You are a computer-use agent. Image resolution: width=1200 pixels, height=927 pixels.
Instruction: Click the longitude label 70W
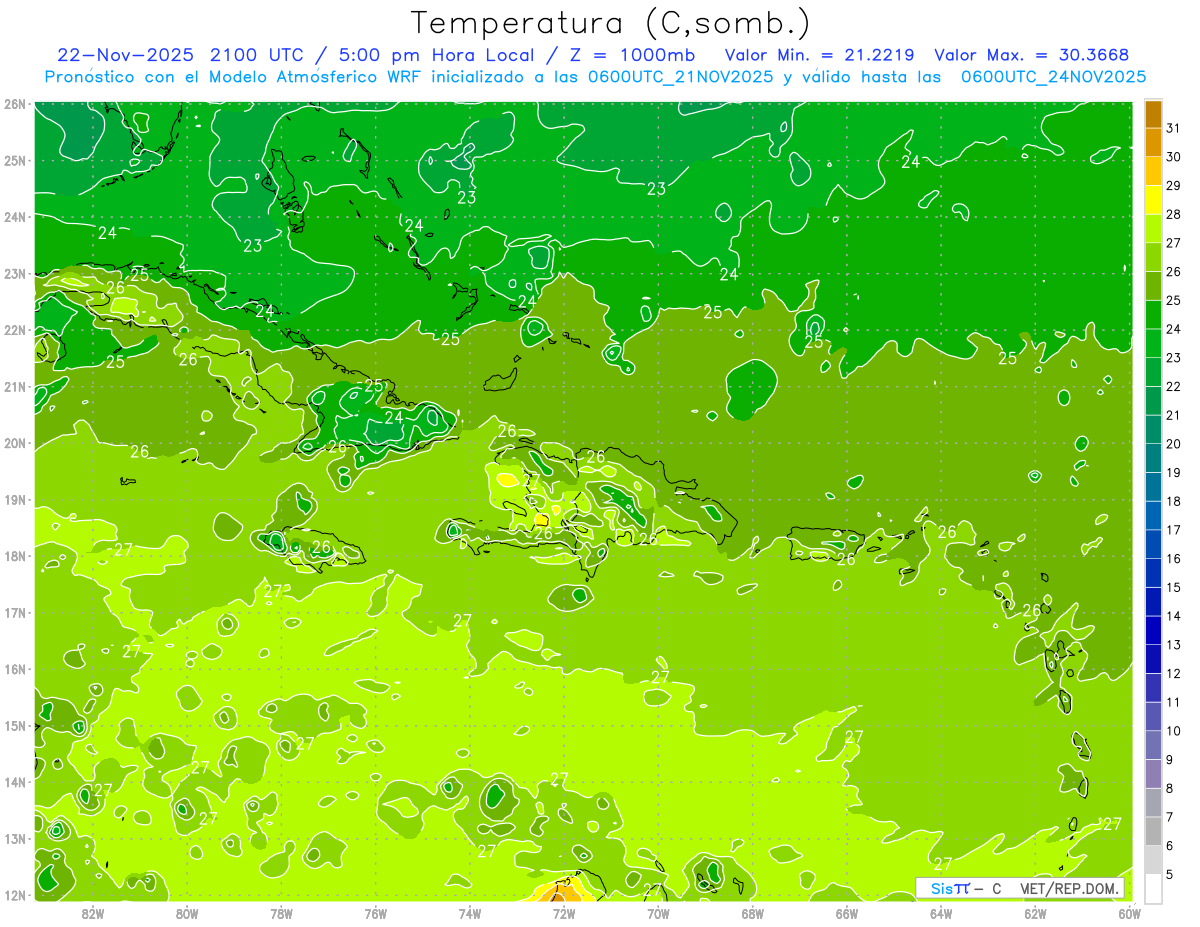coord(658,912)
